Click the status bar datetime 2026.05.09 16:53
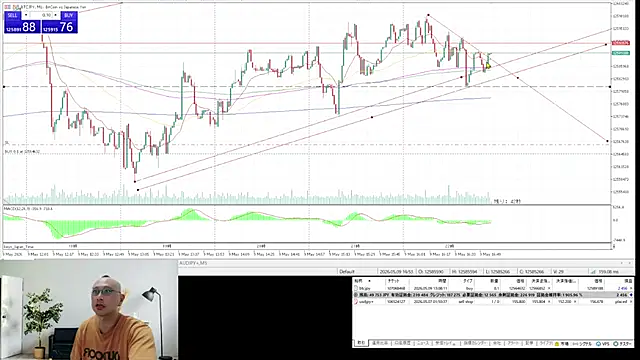Viewport: 640px width, 360px height. click(396, 271)
